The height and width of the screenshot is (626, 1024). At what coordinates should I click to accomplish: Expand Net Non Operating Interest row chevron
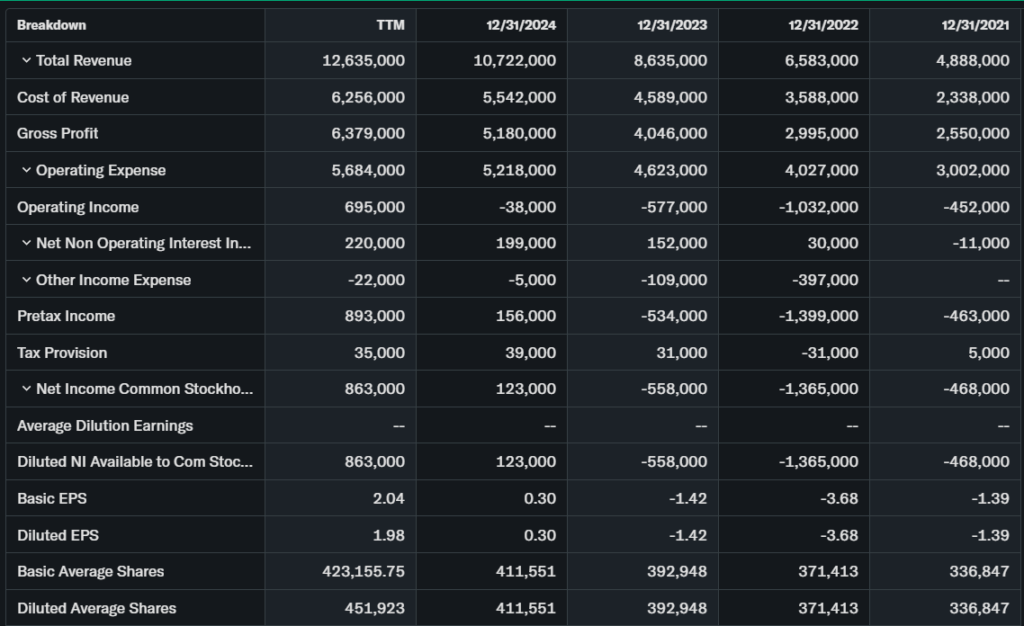click(26, 244)
